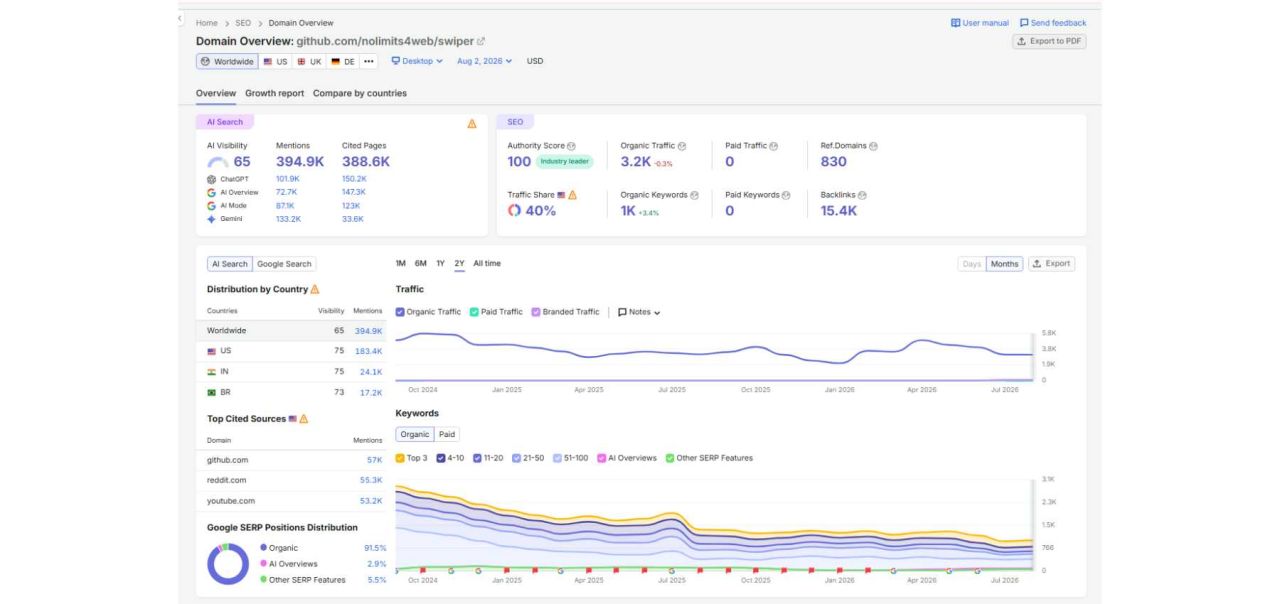Click the Brazil flag in country list
The width and height of the screenshot is (1280, 604).
[x=212, y=393]
